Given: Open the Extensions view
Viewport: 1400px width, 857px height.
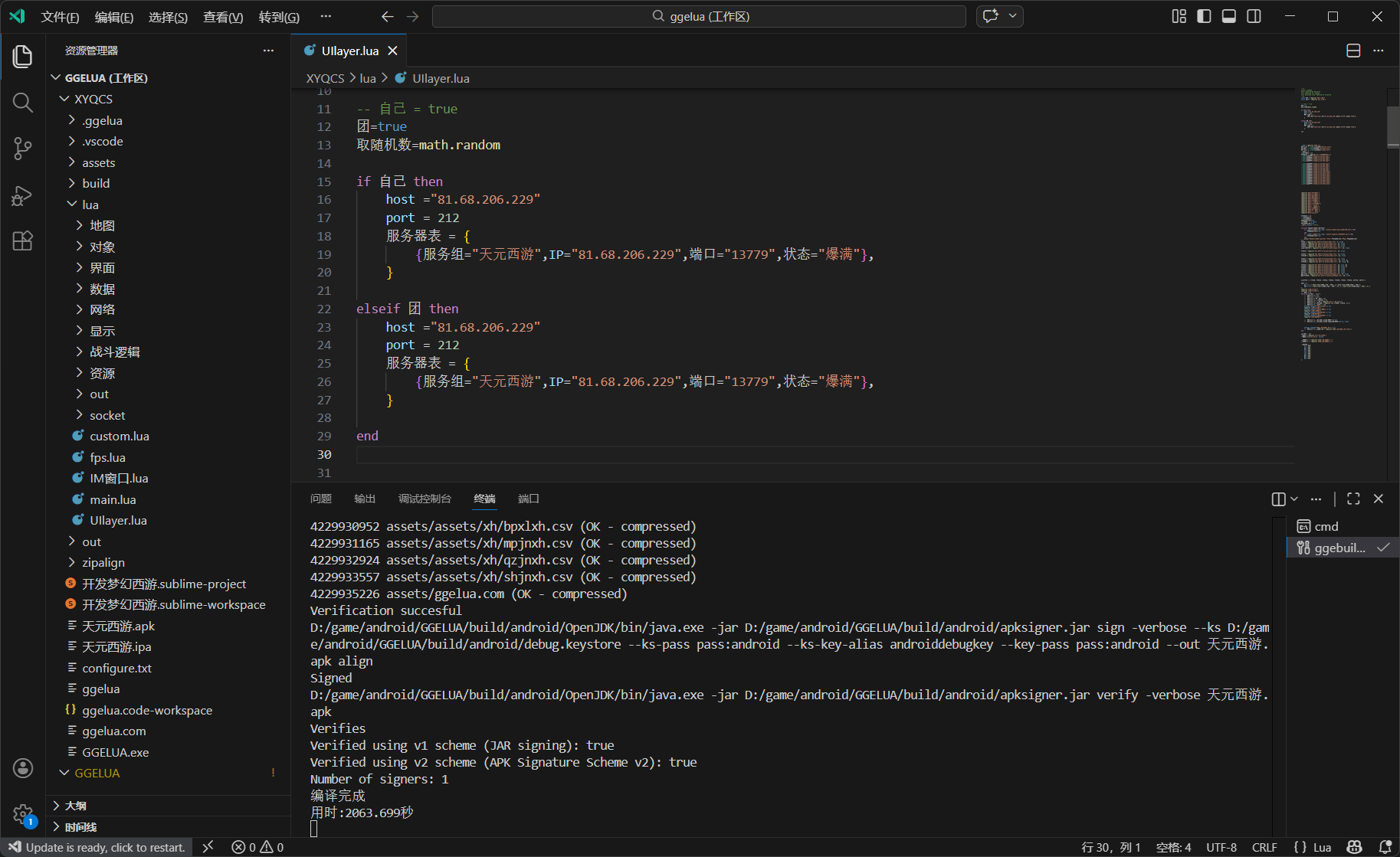Looking at the screenshot, I should pos(23,241).
